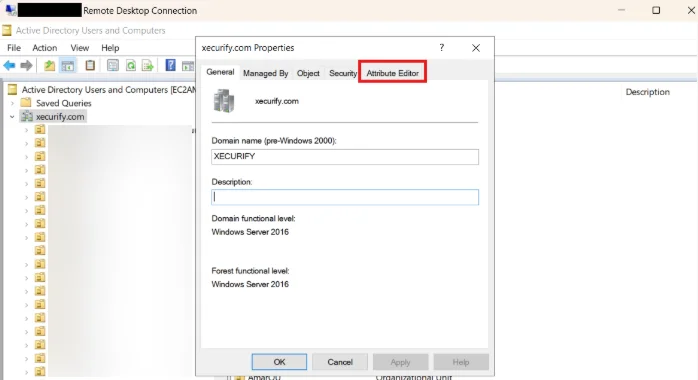The image size is (698, 380).
Task: Open Help with blue question mark icon
Action: click(x=170, y=65)
